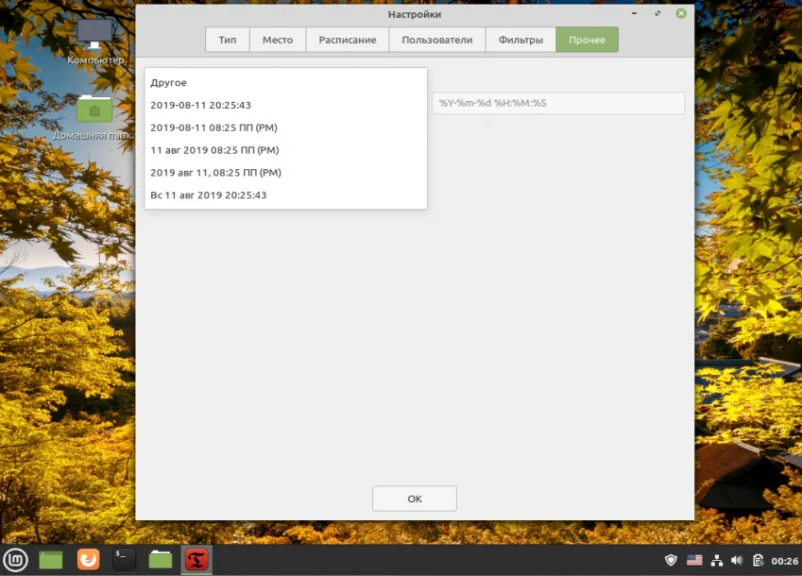
Task: Maximize the Настройки window
Action: coord(657,13)
